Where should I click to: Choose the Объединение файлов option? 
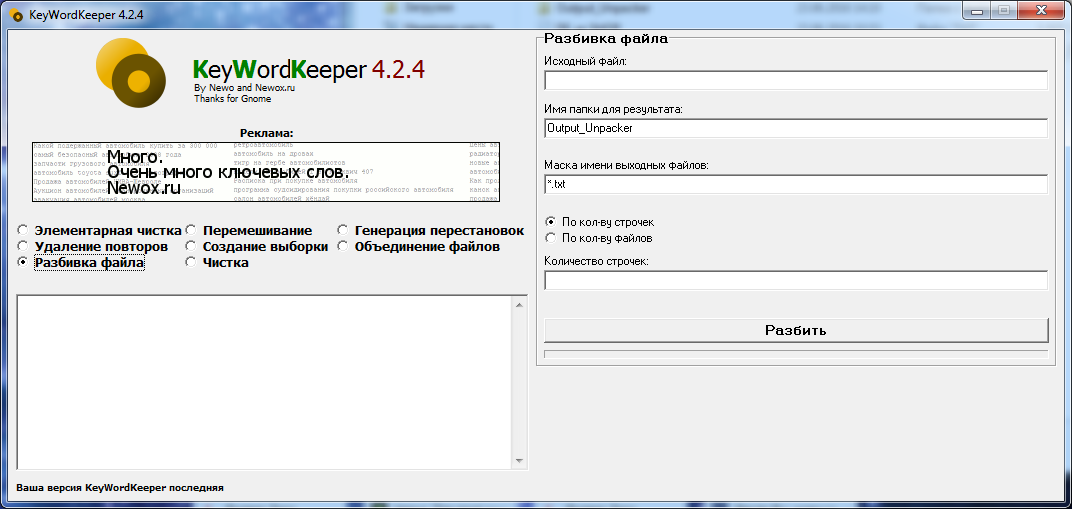(x=343, y=246)
